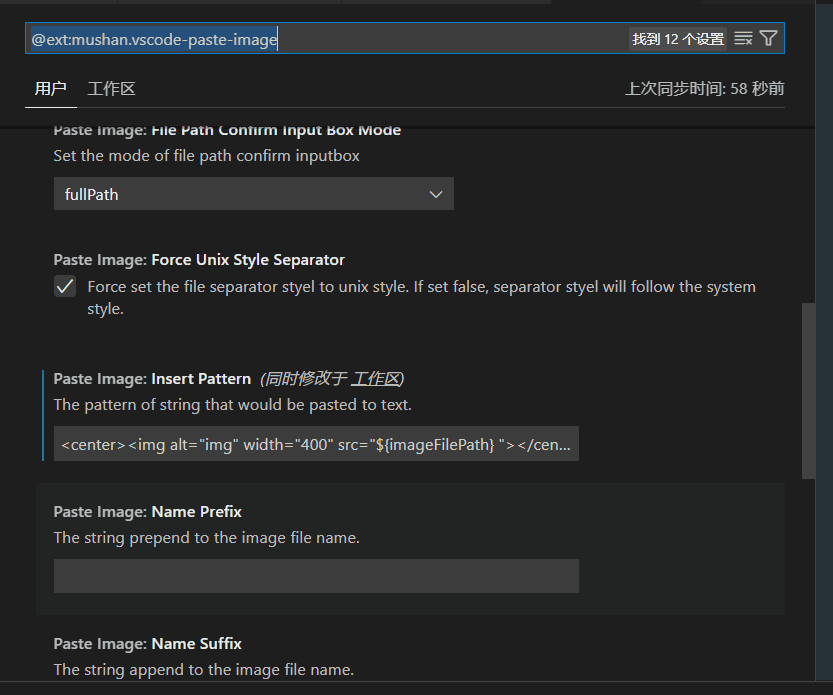Screen dimensions: 833x695
Task: Select the Name Suffix setting title
Action: pos(148,643)
